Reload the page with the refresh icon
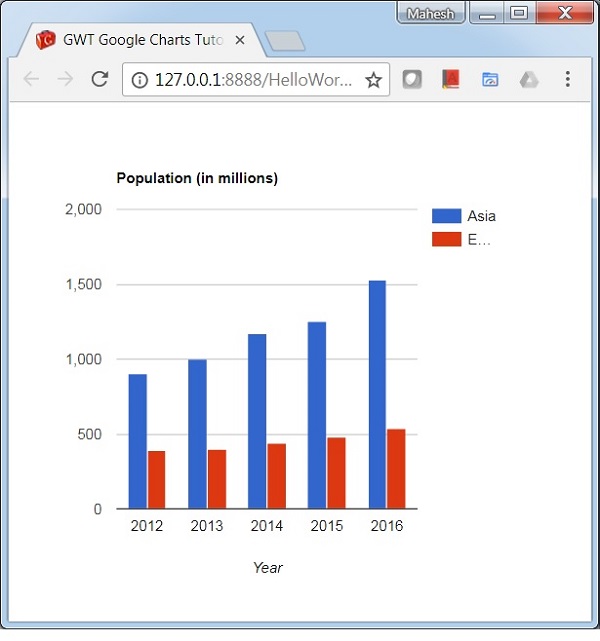 point(100,79)
